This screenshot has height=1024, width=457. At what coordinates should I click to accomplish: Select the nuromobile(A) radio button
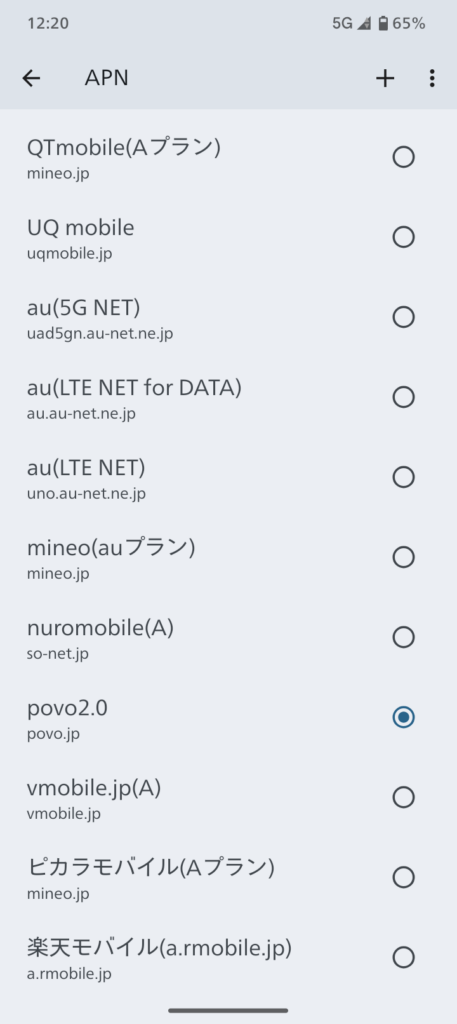tap(403, 637)
